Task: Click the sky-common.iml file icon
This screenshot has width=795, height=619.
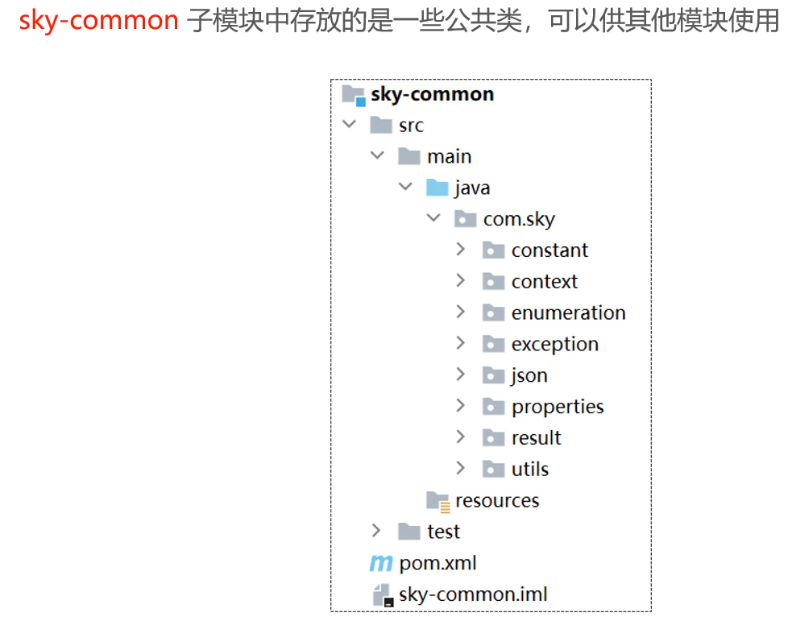Action: 382,595
